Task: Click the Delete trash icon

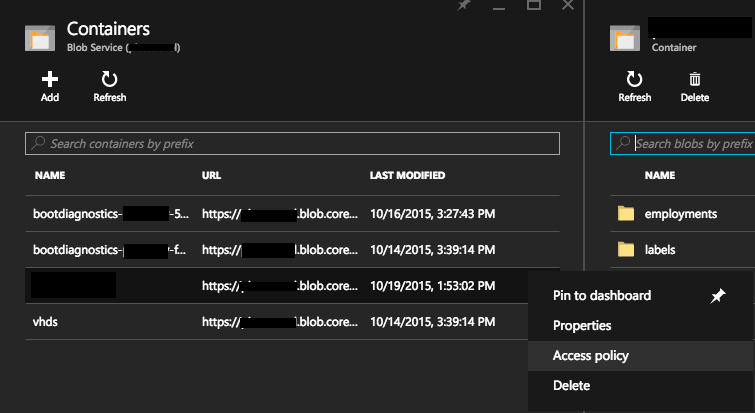Action: [x=694, y=78]
